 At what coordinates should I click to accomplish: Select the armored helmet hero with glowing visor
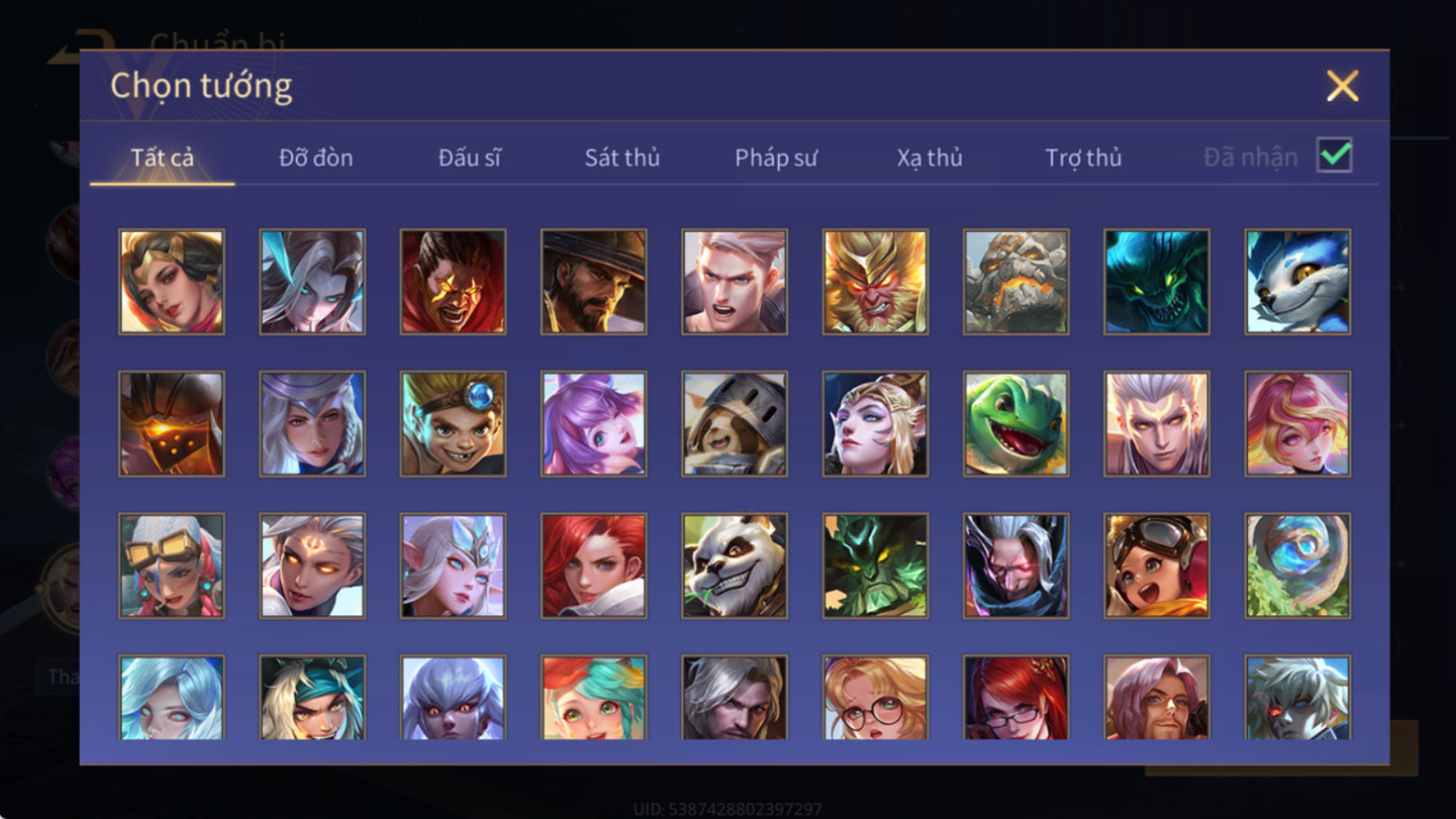171,424
